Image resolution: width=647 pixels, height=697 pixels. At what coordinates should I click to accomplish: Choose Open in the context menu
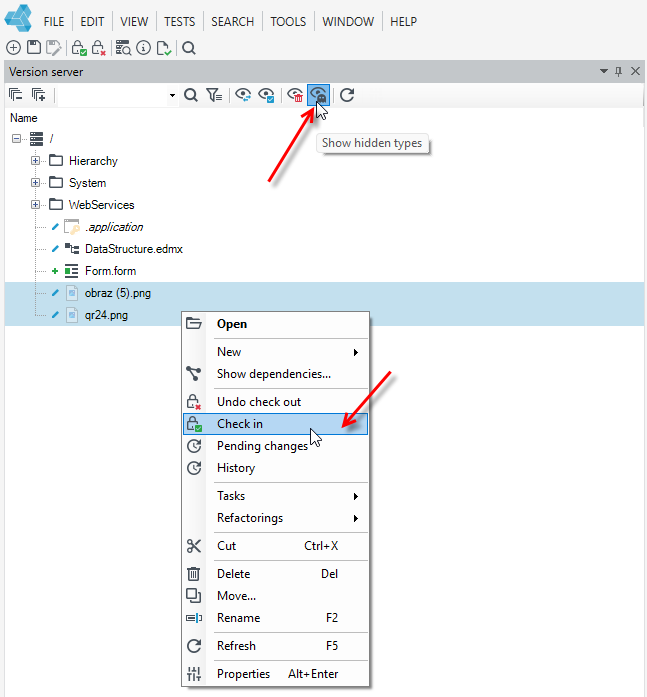coord(276,324)
